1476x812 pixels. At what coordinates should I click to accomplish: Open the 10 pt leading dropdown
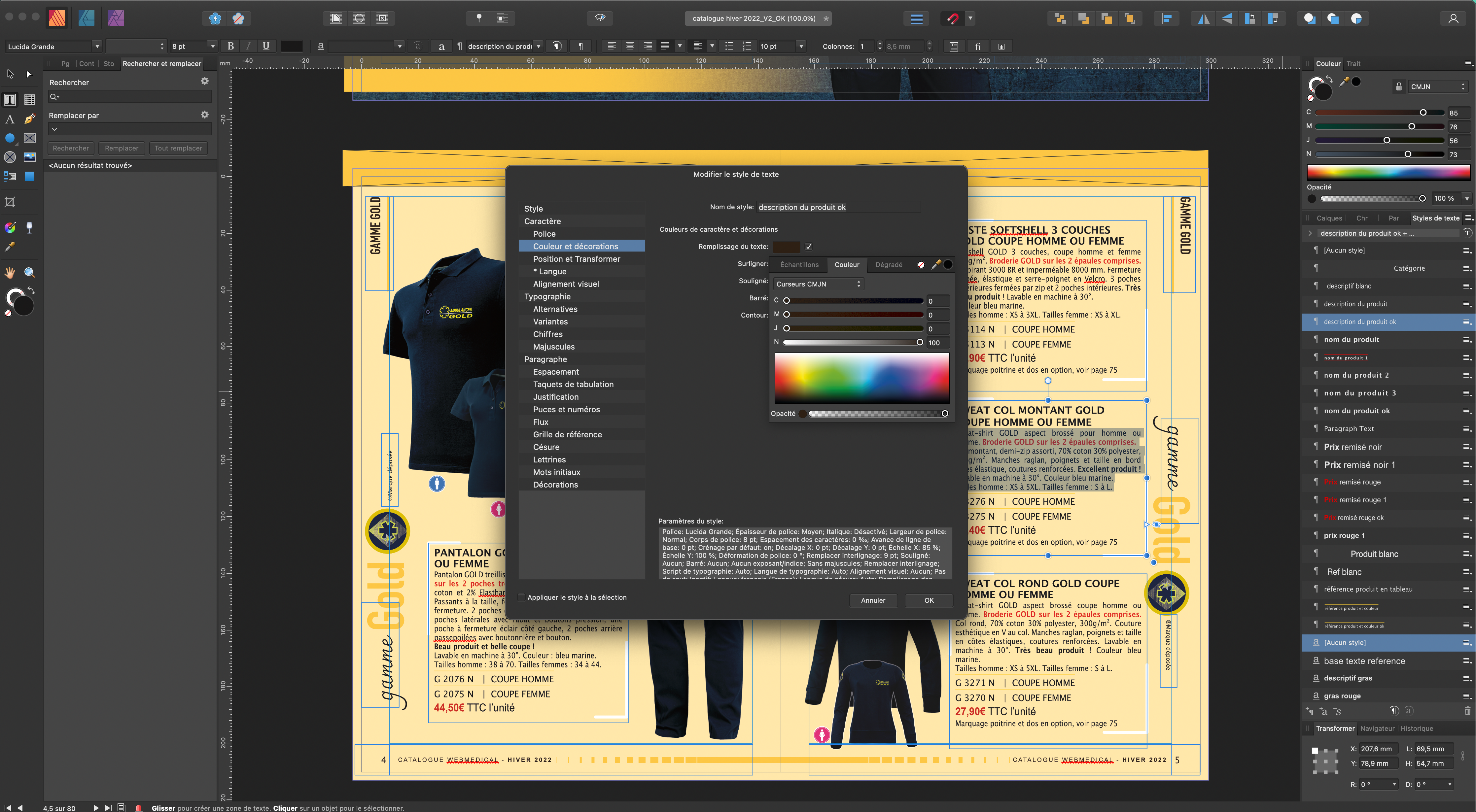(x=802, y=47)
